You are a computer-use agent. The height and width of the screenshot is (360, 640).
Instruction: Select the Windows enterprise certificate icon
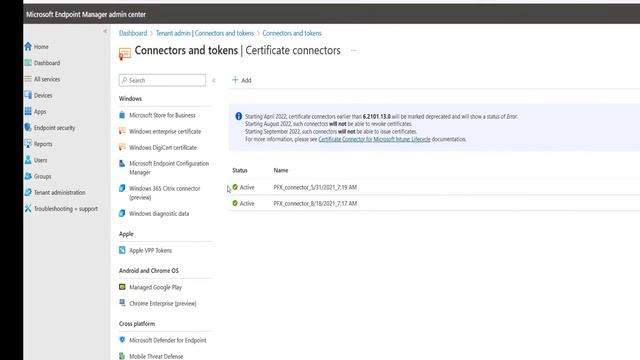click(122, 131)
